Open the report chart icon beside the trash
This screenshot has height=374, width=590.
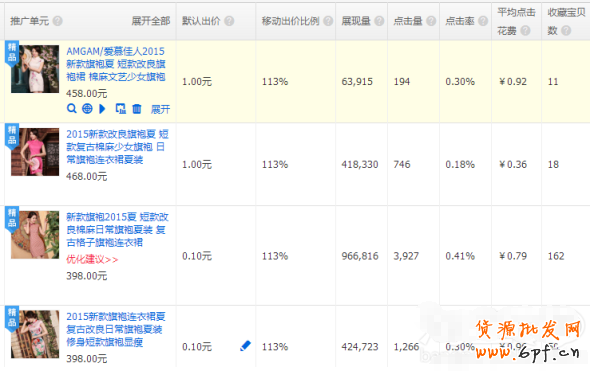pos(120,109)
